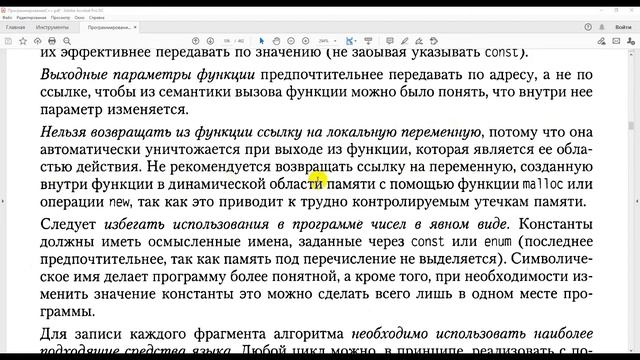Zoom in with plus button

coord(306,41)
